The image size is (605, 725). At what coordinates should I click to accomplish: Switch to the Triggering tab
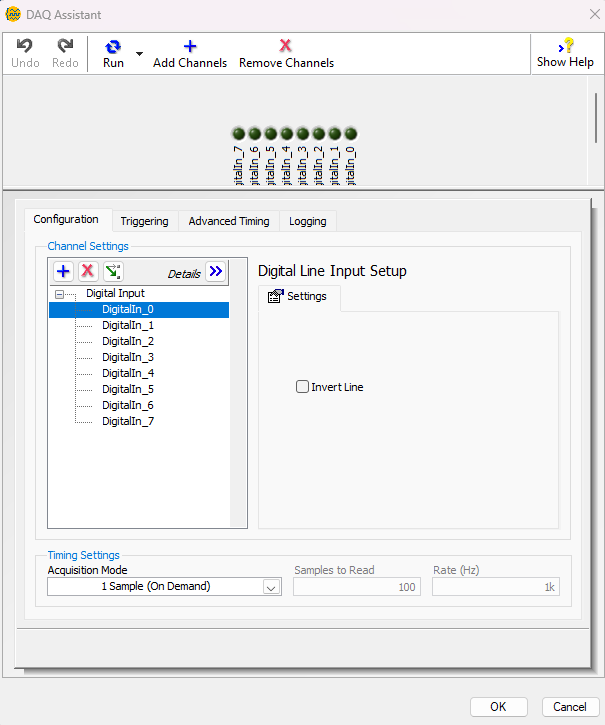[144, 221]
